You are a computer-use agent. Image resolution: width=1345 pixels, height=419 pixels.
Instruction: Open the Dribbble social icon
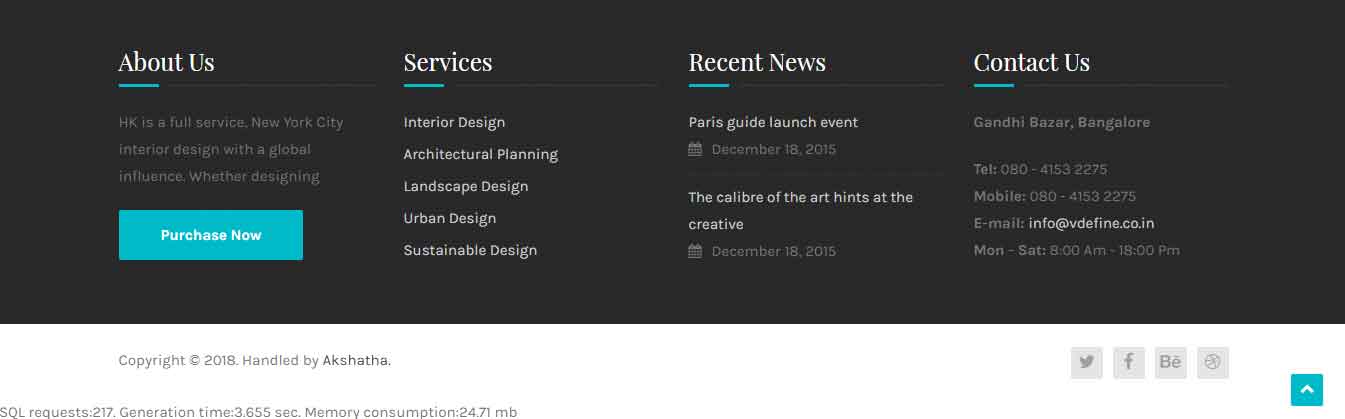(1212, 362)
